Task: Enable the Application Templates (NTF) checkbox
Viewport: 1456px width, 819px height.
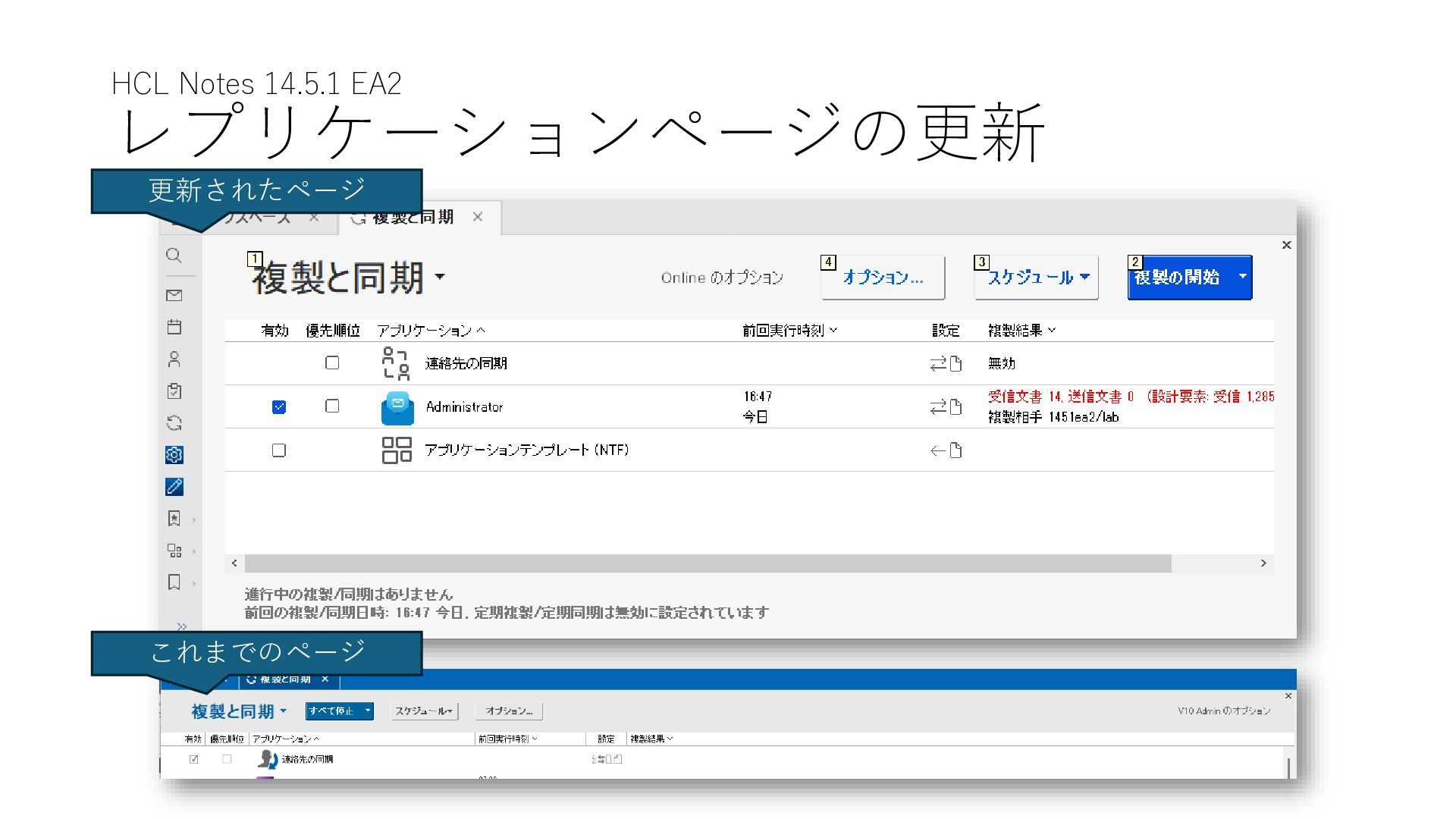Action: pyautogui.click(x=279, y=450)
